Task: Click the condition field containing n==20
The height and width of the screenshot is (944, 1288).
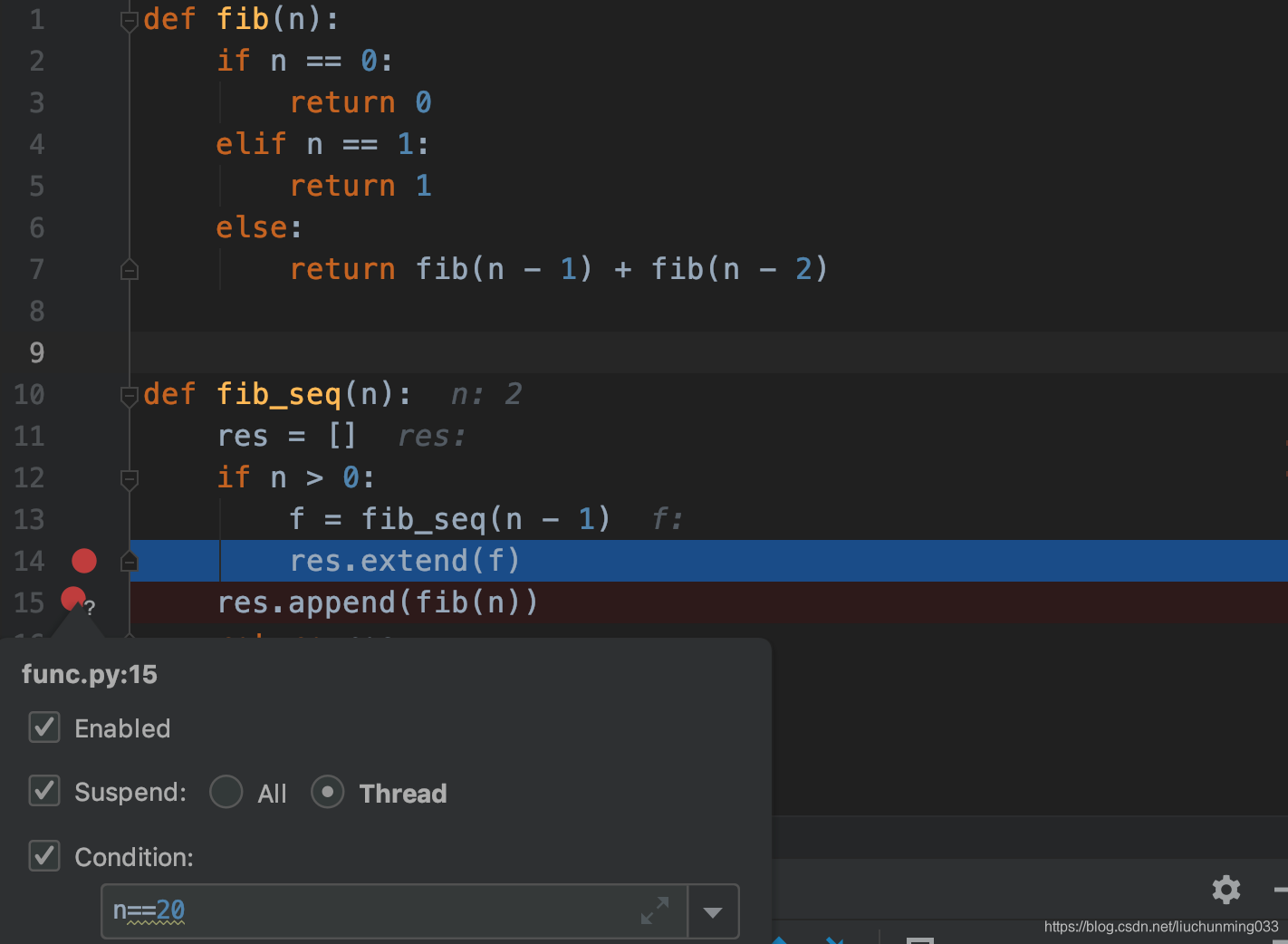Action: point(395,910)
